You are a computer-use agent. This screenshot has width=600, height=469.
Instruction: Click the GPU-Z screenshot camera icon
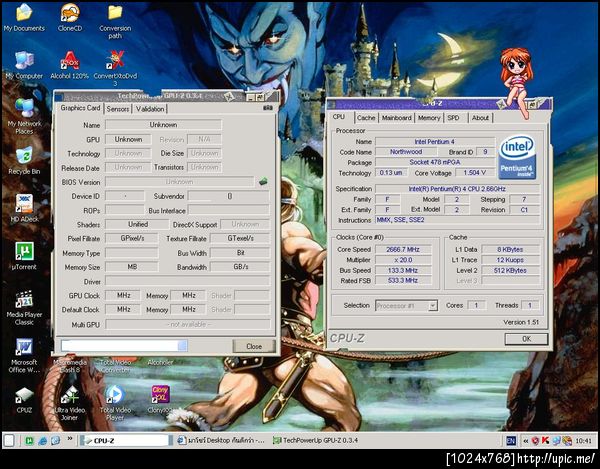pyautogui.click(x=268, y=108)
